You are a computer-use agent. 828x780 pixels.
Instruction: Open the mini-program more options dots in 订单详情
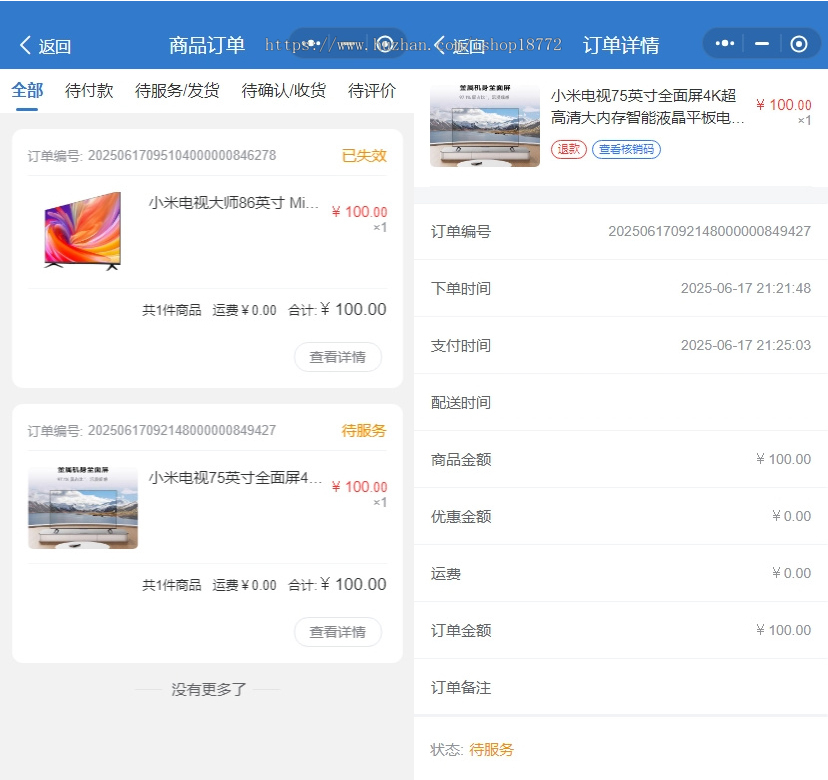point(724,43)
